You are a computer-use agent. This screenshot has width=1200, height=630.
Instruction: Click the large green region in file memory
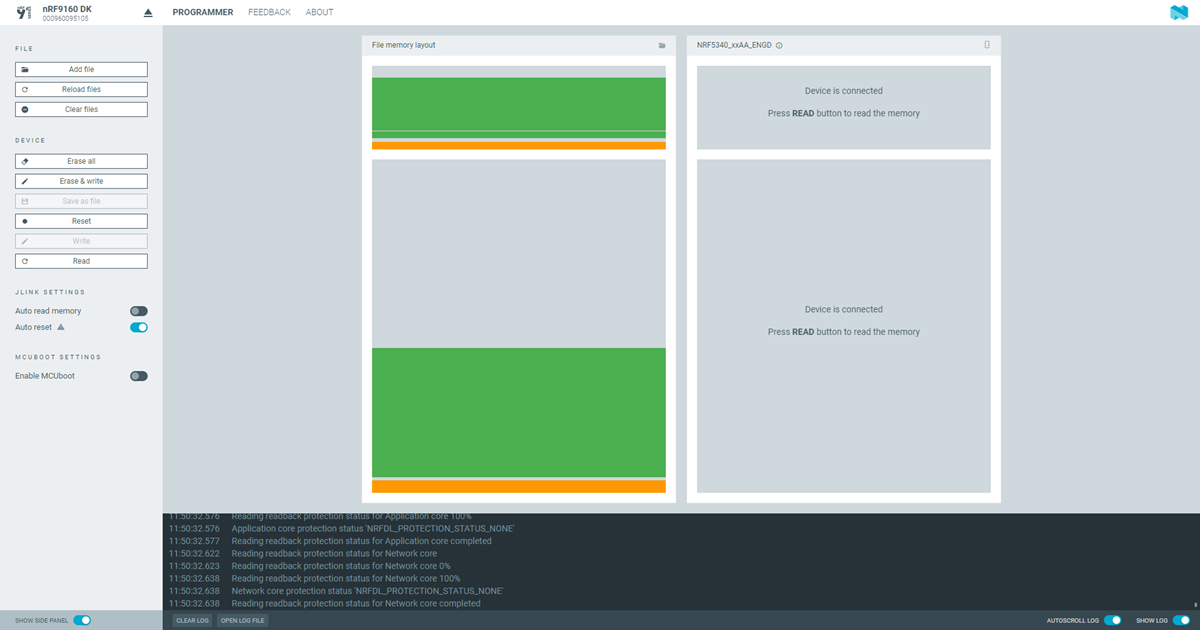[x=518, y=412]
